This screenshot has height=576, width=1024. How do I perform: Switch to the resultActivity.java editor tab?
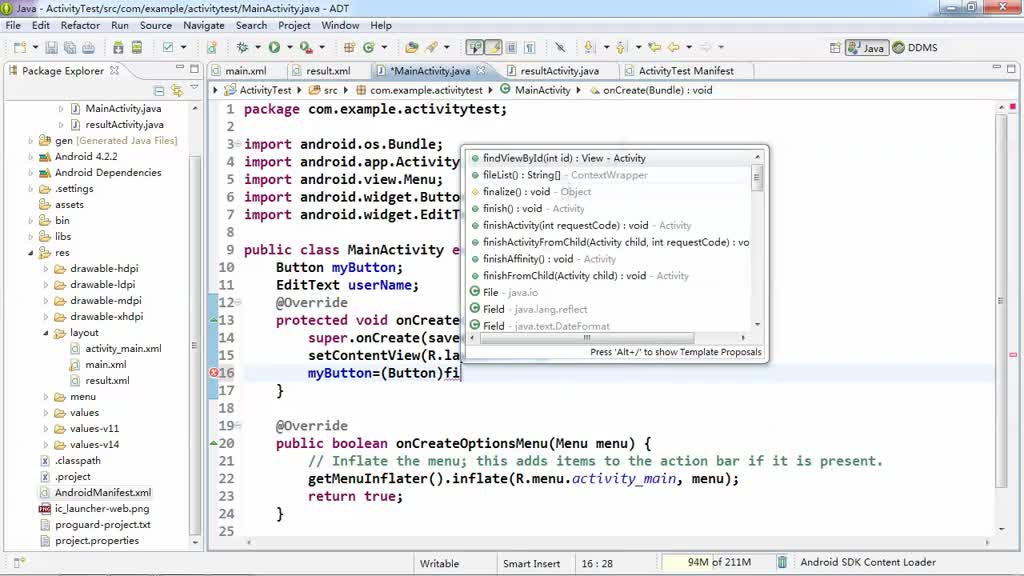(560, 71)
